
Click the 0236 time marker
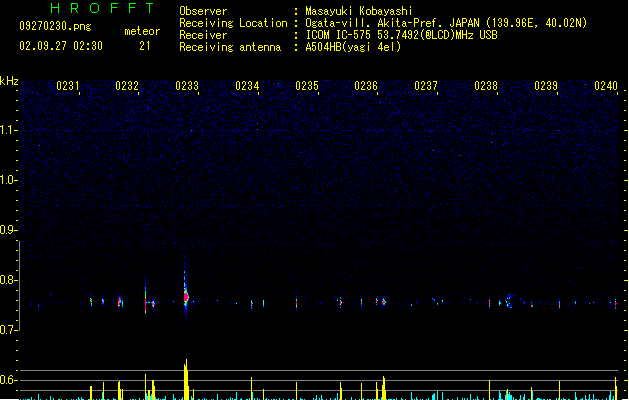tap(366, 86)
